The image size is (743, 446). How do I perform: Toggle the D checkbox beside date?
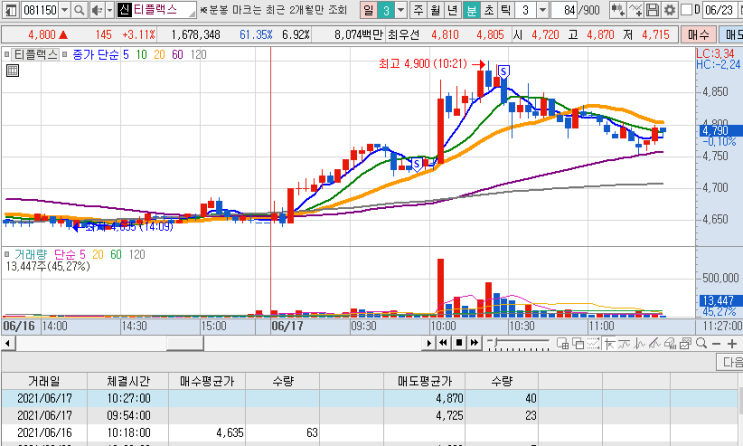686,9
